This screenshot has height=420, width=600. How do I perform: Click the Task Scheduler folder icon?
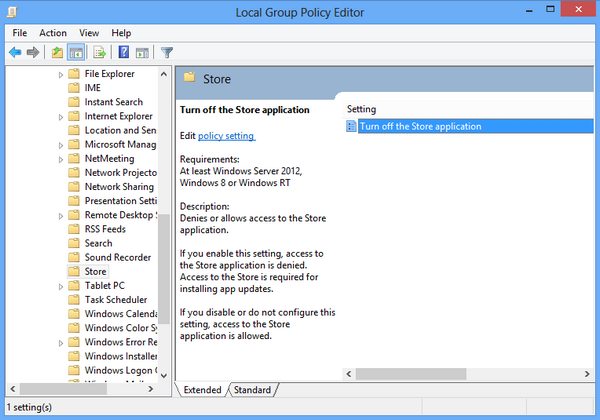pyautogui.click(x=74, y=300)
